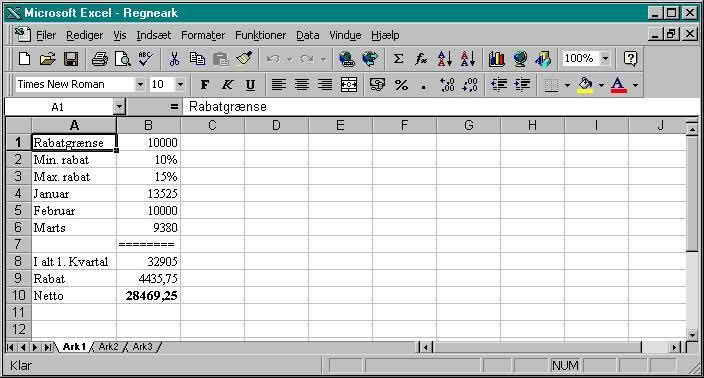The image size is (704, 378).
Task: Open the Chart Wizard icon
Action: pyautogui.click(x=497, y=59)
